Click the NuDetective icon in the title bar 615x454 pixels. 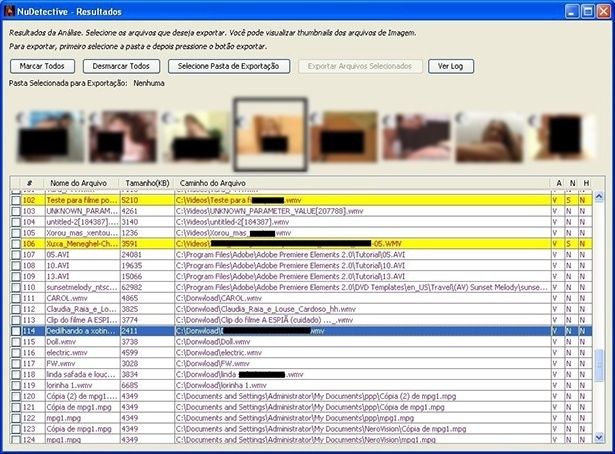tap(9, 9)
